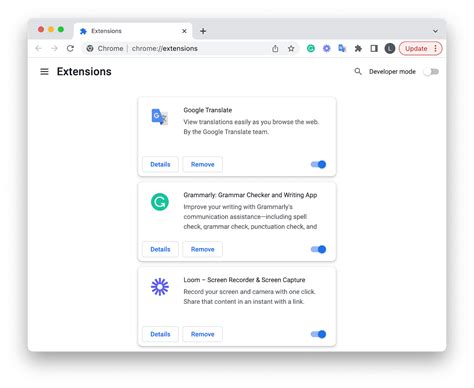Open Details for Google Translate
474x388 pixels.
click(x=160, y=164)
